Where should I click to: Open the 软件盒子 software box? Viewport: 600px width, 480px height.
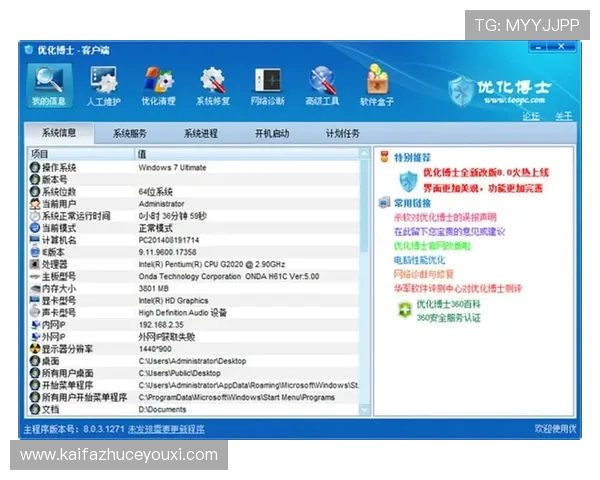point(377,84)
